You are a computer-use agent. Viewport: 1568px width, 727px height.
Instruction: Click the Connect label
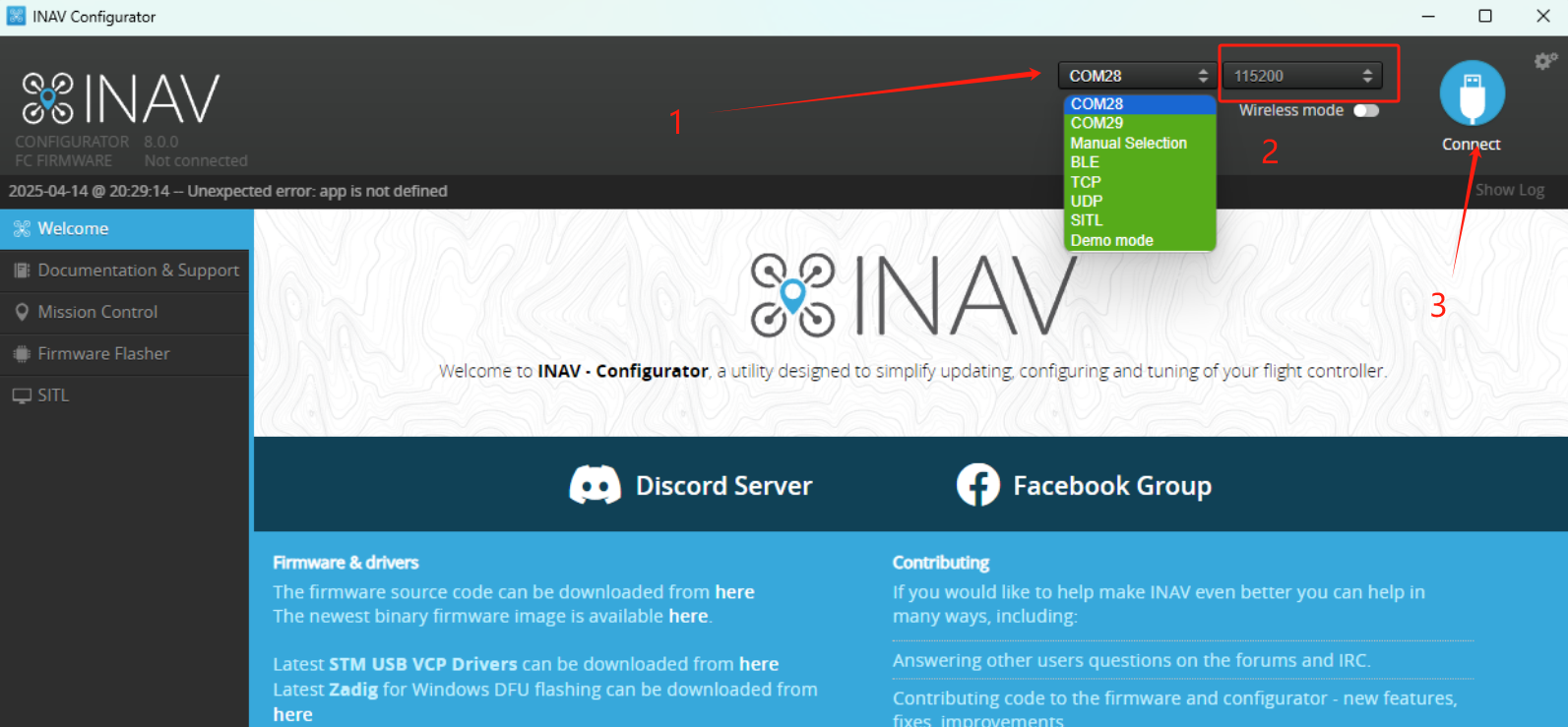pyautogui.click(x=1472, y=144)
